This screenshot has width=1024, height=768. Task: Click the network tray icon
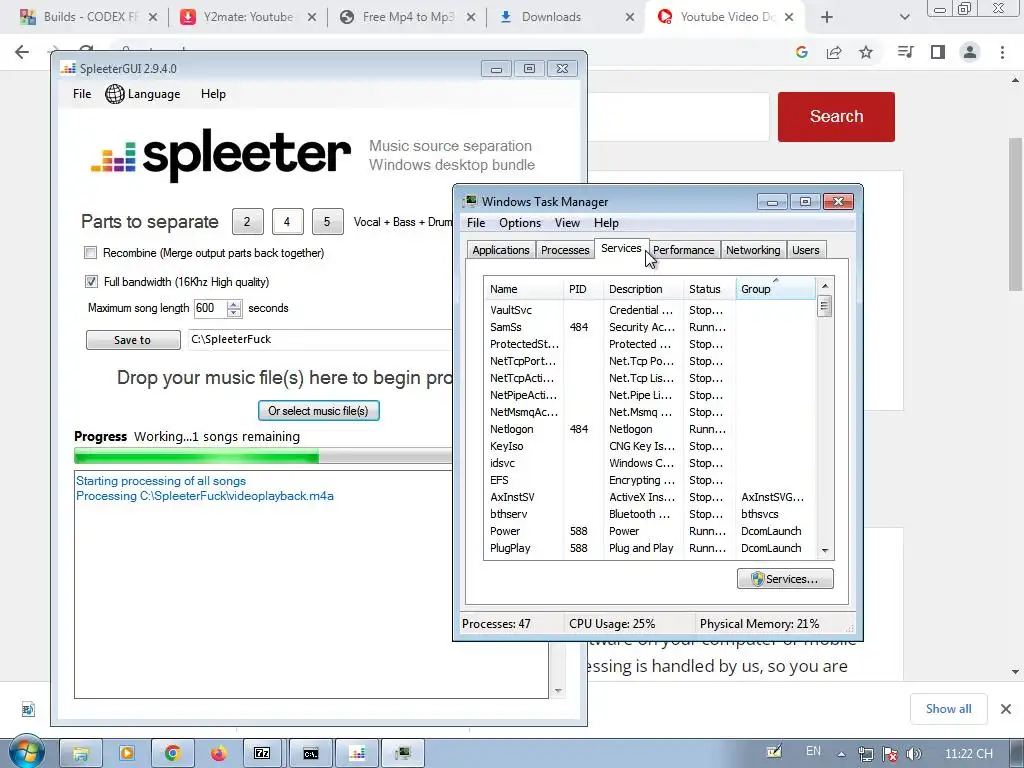(866, 754)
